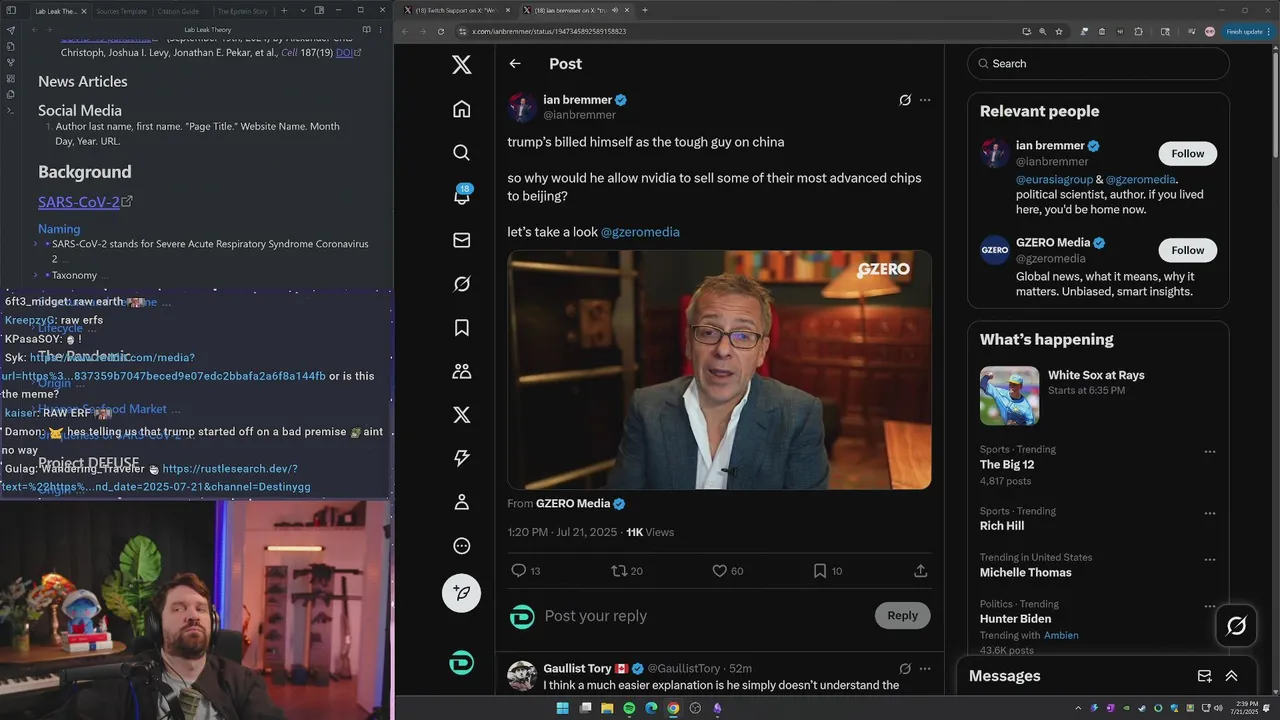Click share icon under the post

(920, 571)
